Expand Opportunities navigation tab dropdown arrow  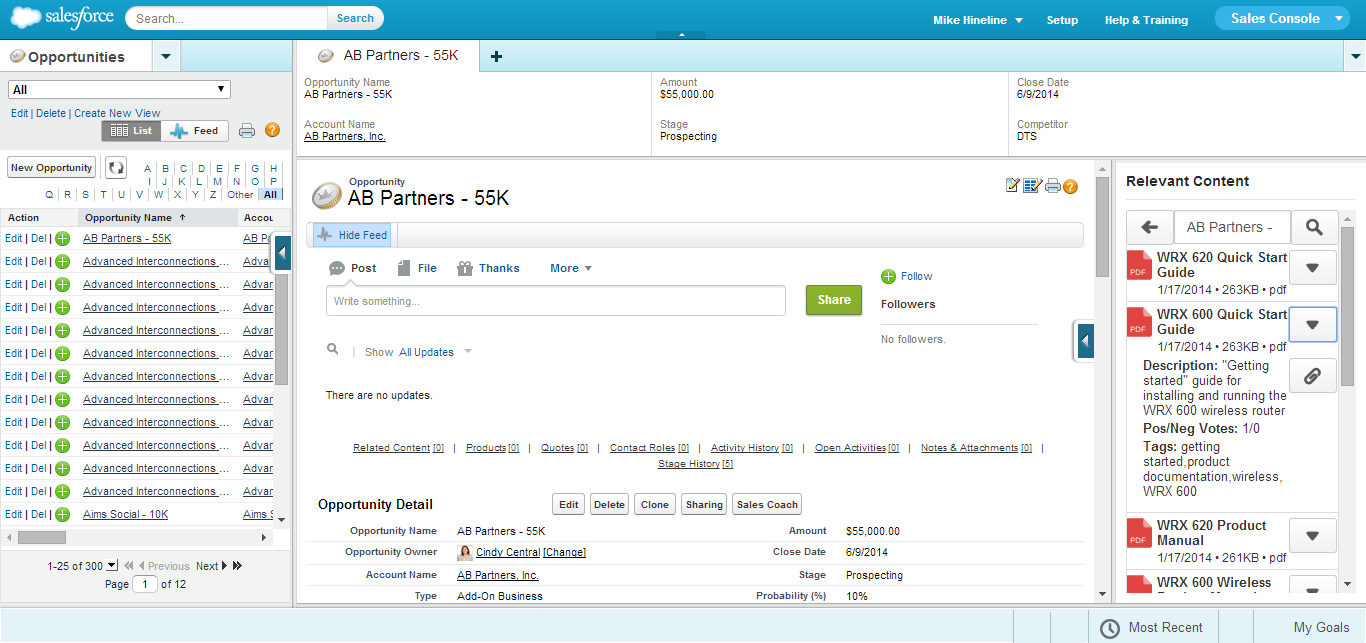166,56
